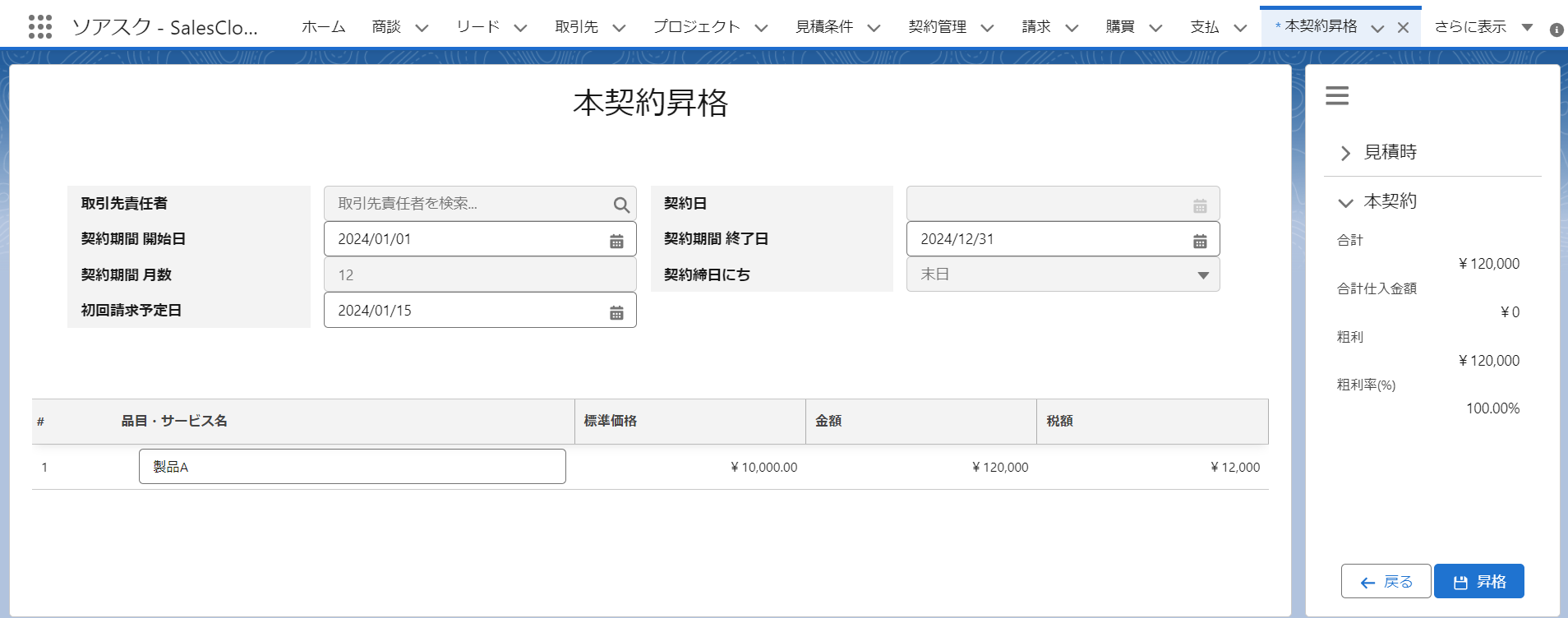Viewport: 1568px width, 618px height.
Task: Open calendar picker for 契約日
Action: click(x=1200, y=205)
